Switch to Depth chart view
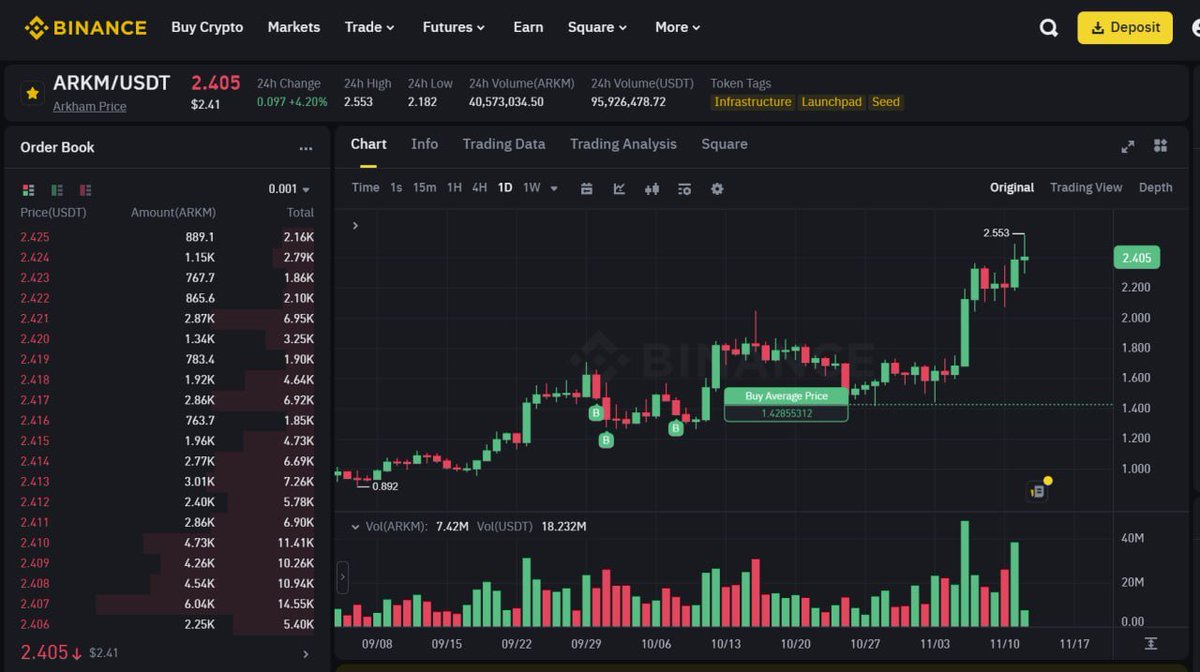 click(x=1155, y=188)
